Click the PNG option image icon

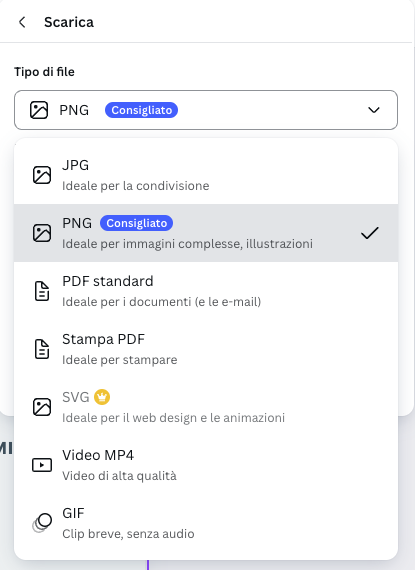pyautogui.click(x=42, y=233)
